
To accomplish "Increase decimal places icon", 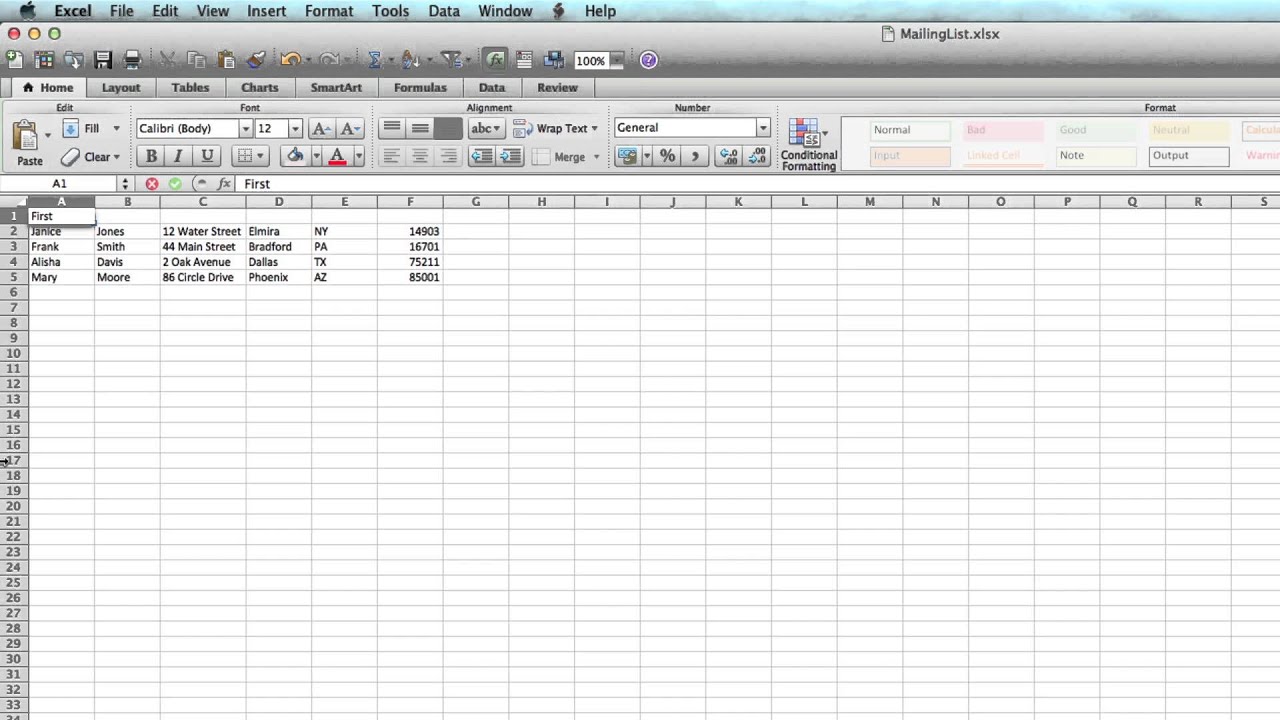I will click(x=729, y=156).
